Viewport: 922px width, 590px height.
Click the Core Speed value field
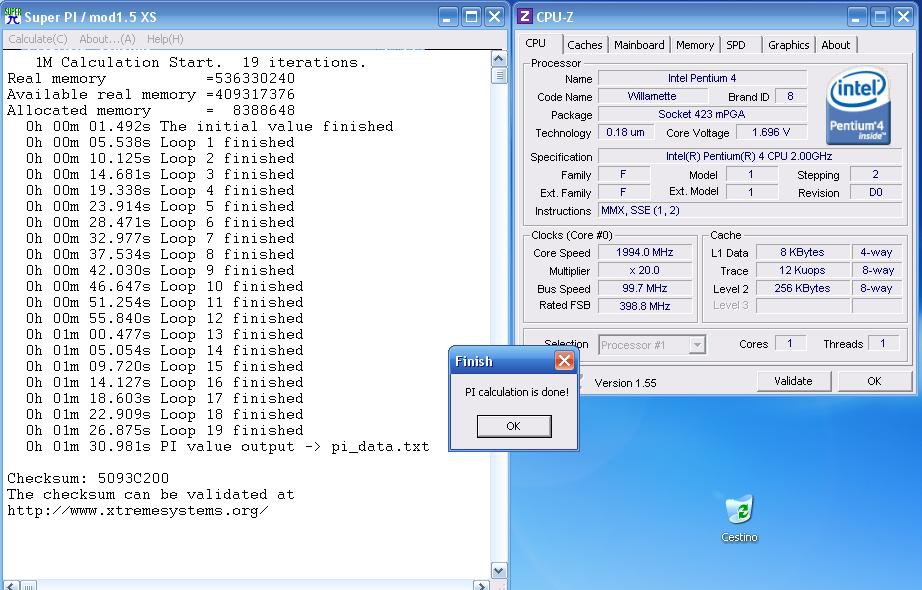pyautogui.click(x=645, y=253)
